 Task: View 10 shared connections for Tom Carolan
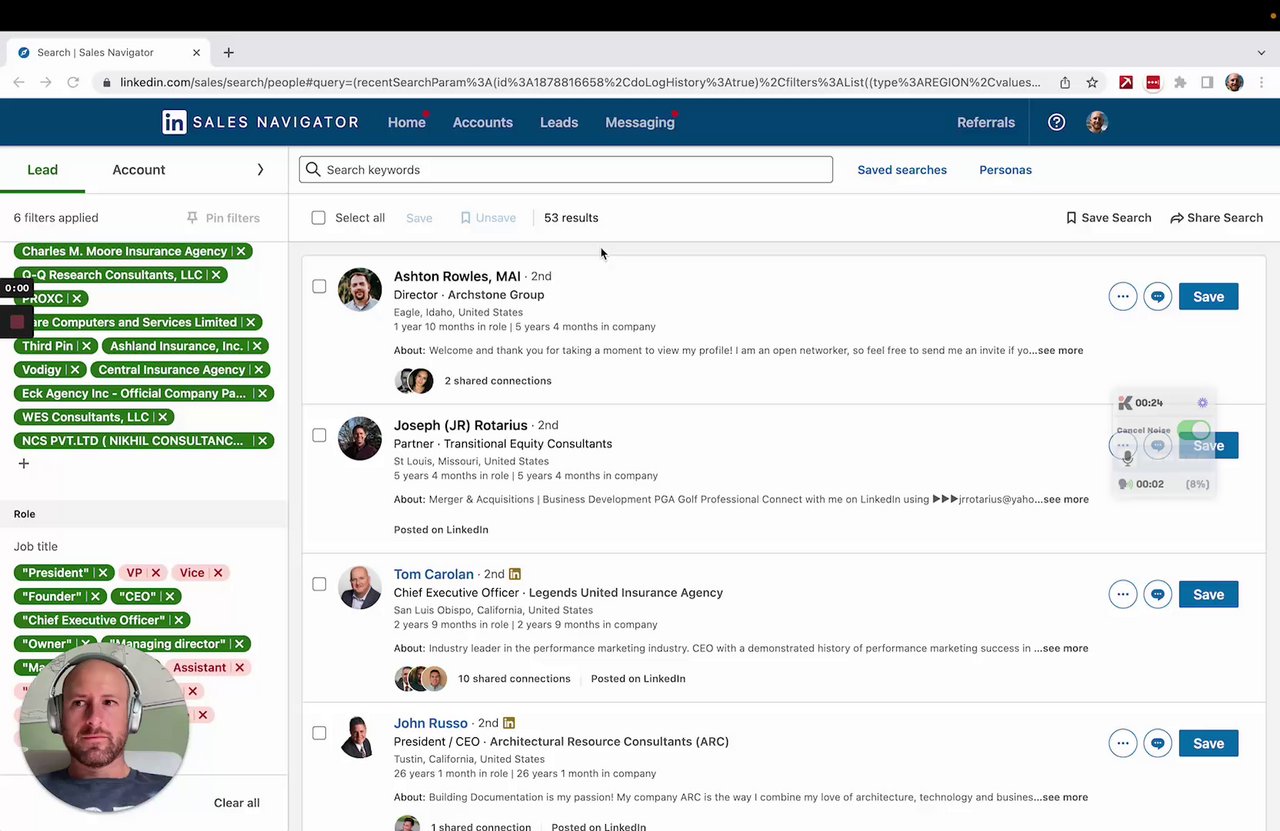[514, 679]
